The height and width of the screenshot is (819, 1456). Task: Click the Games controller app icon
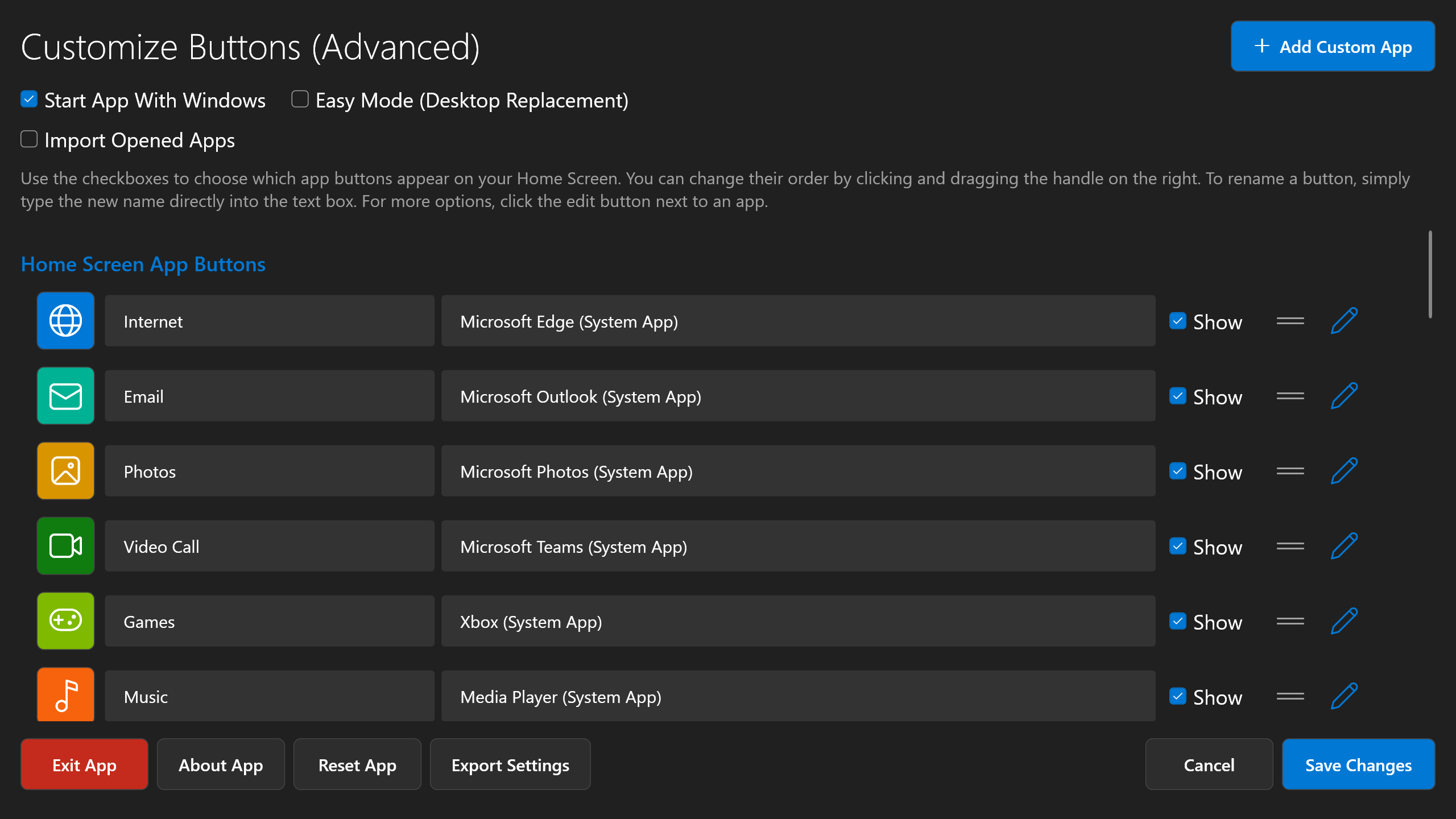[x=65, y=621]
